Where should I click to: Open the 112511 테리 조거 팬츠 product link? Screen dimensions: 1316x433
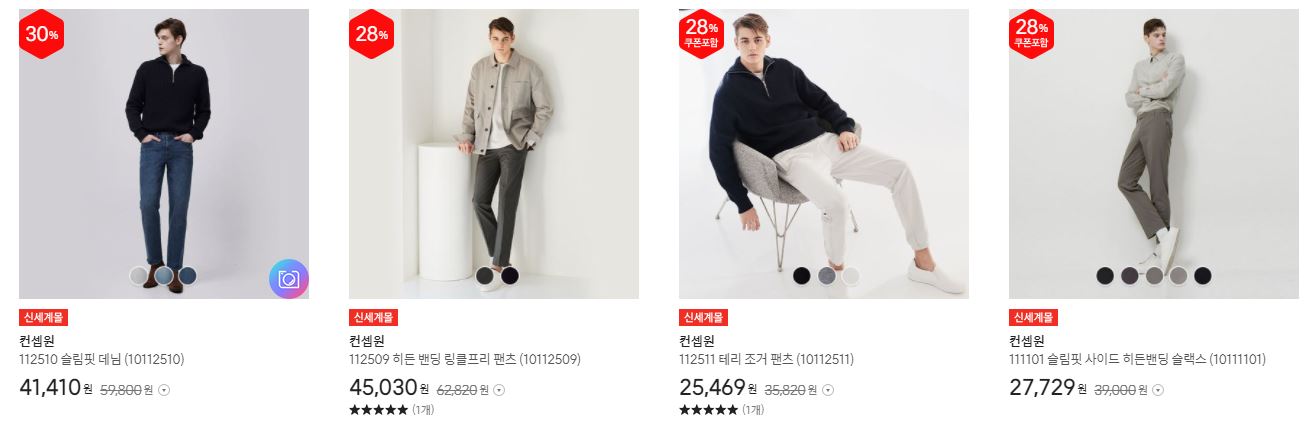[x=766, y=359]
